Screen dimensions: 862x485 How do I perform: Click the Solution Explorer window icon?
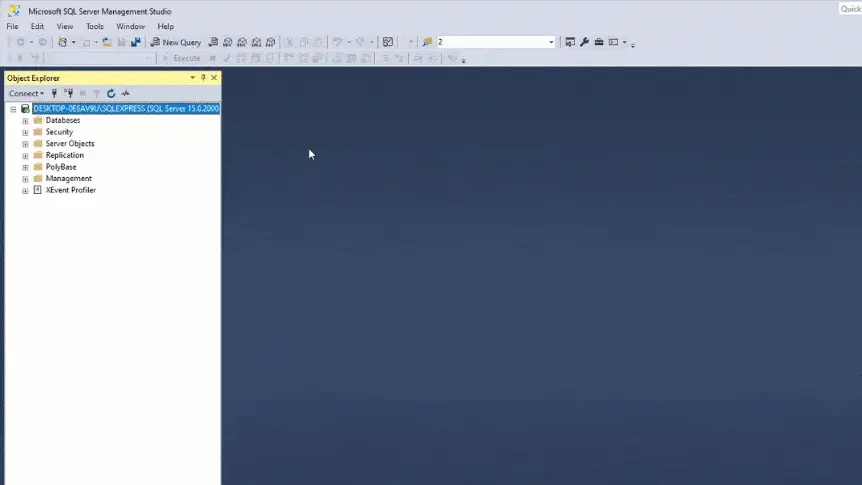[x=570, y=42]
